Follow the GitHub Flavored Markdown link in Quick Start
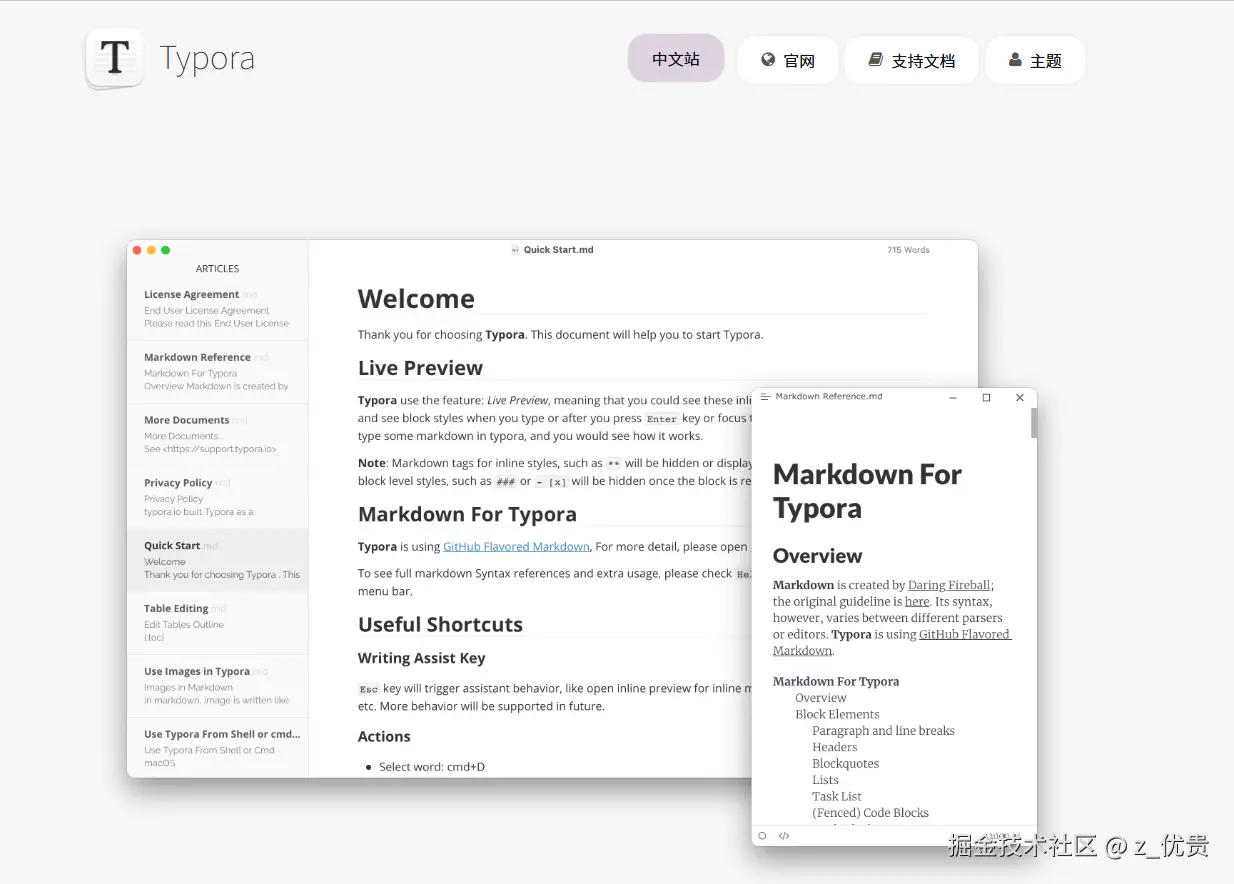1234x884 pixels. [516, 547]
